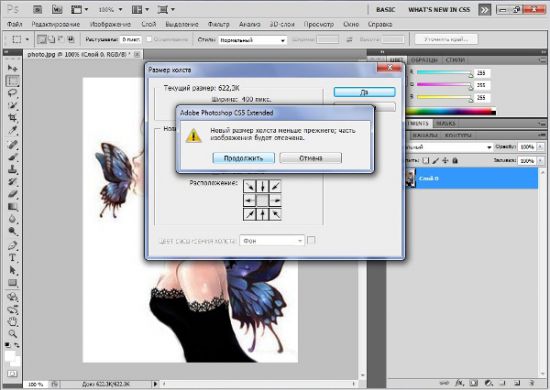The height and width of the screenshot is (390, 550).
Task: Pick a color from the spectrum ramp
Action: pos(451,112)
